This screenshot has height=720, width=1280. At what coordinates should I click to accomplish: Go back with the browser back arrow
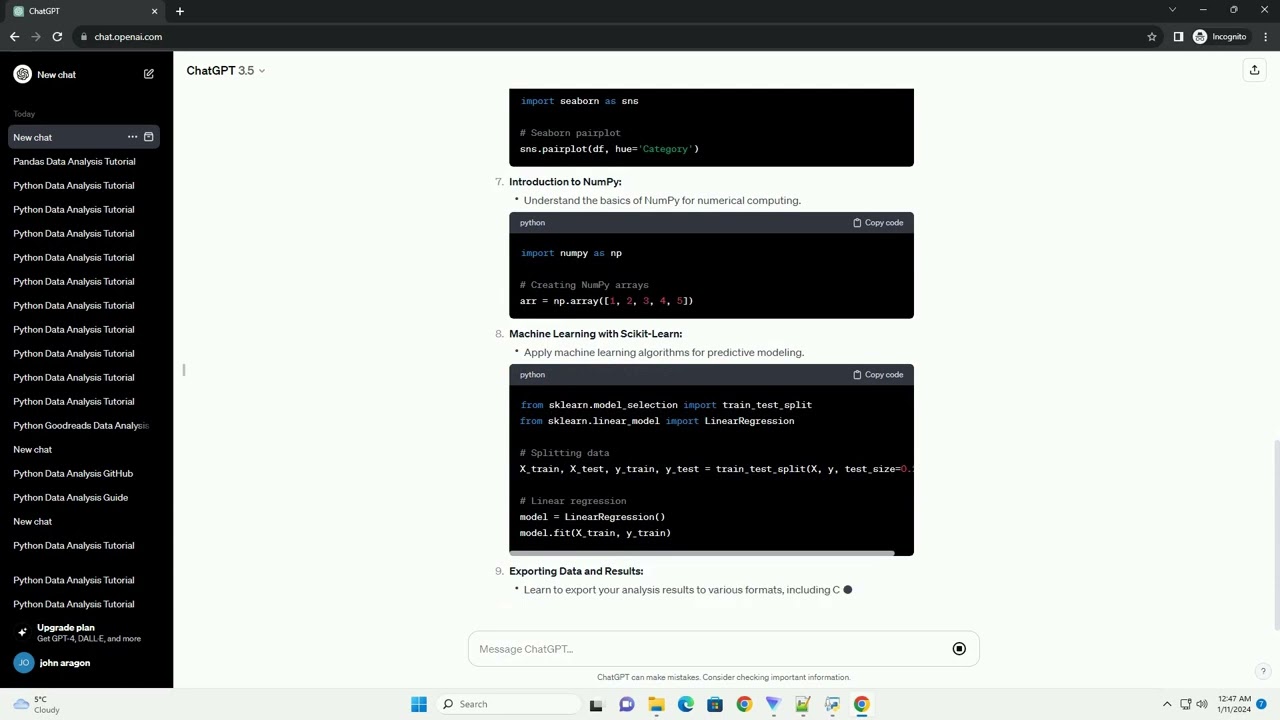[14, 37]
